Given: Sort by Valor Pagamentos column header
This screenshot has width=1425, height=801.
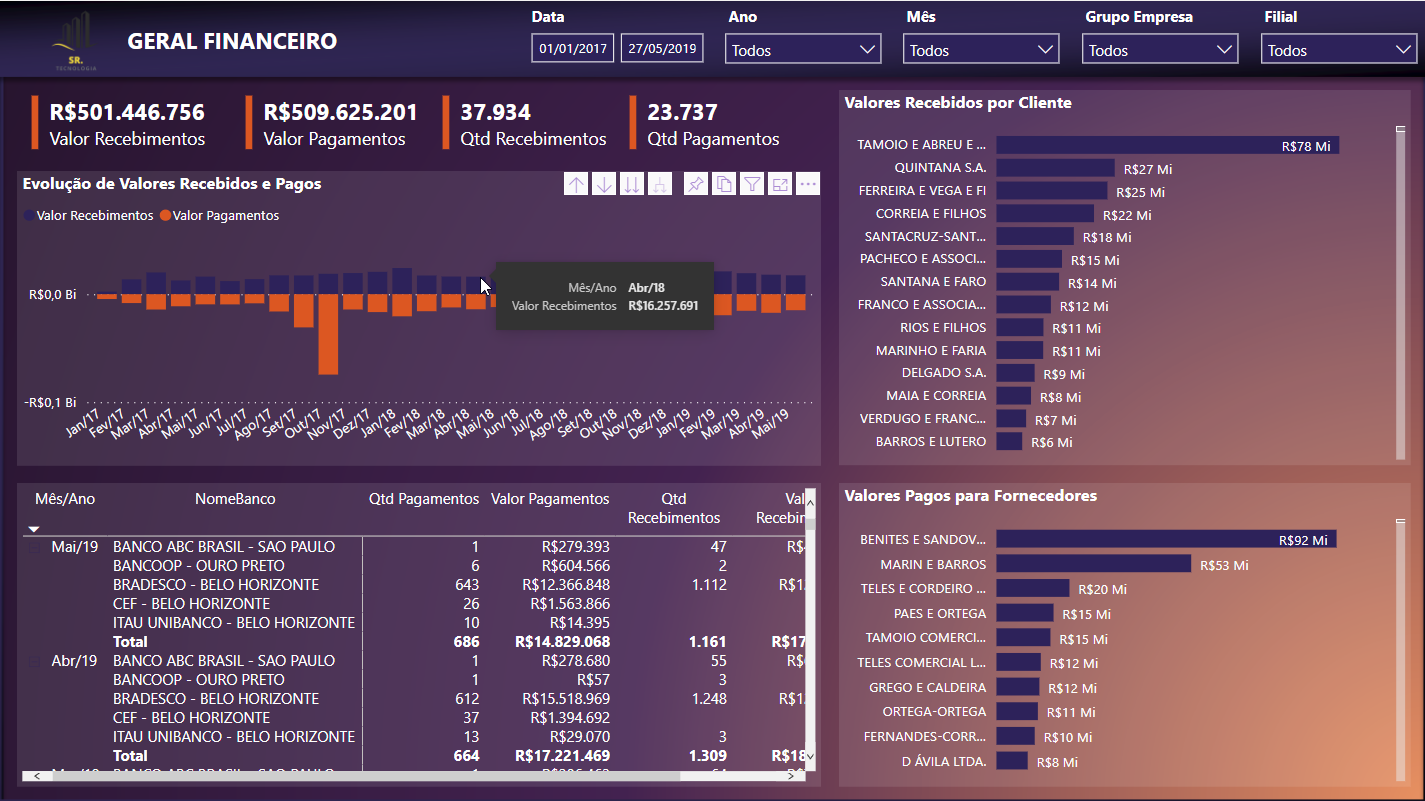Looking at the screenshot, I should (x=550, y=498).
